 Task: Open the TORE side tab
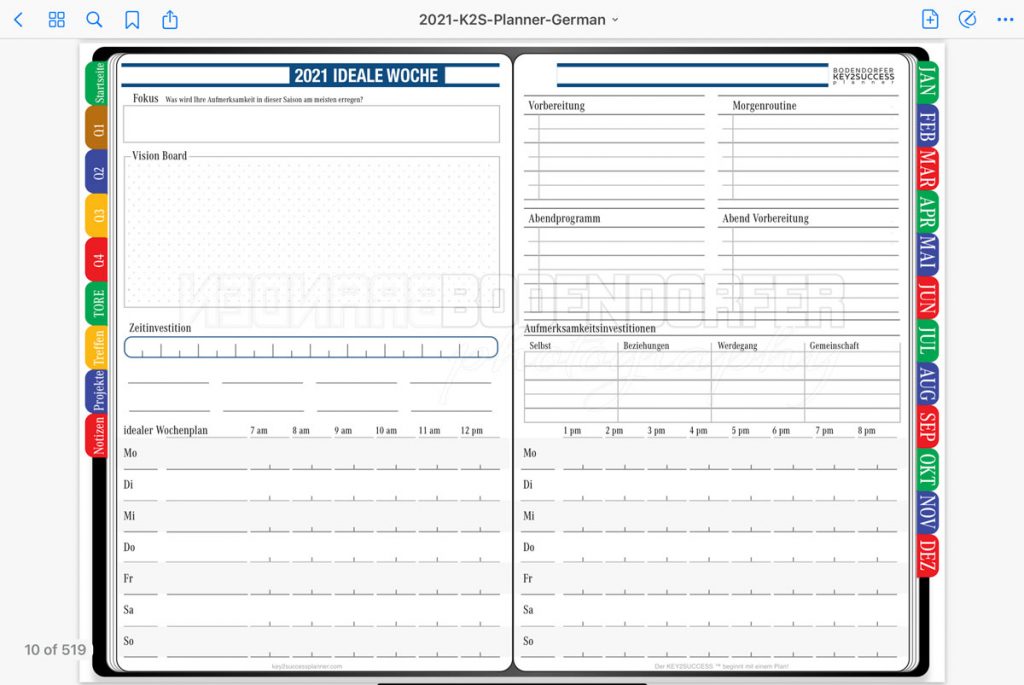[97, 304]
